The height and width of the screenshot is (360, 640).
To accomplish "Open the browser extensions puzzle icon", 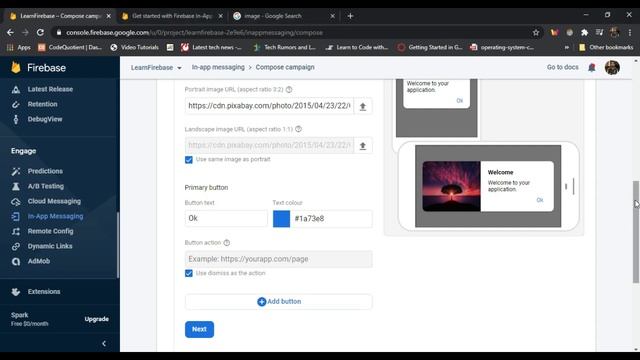I will coord(584,32).
